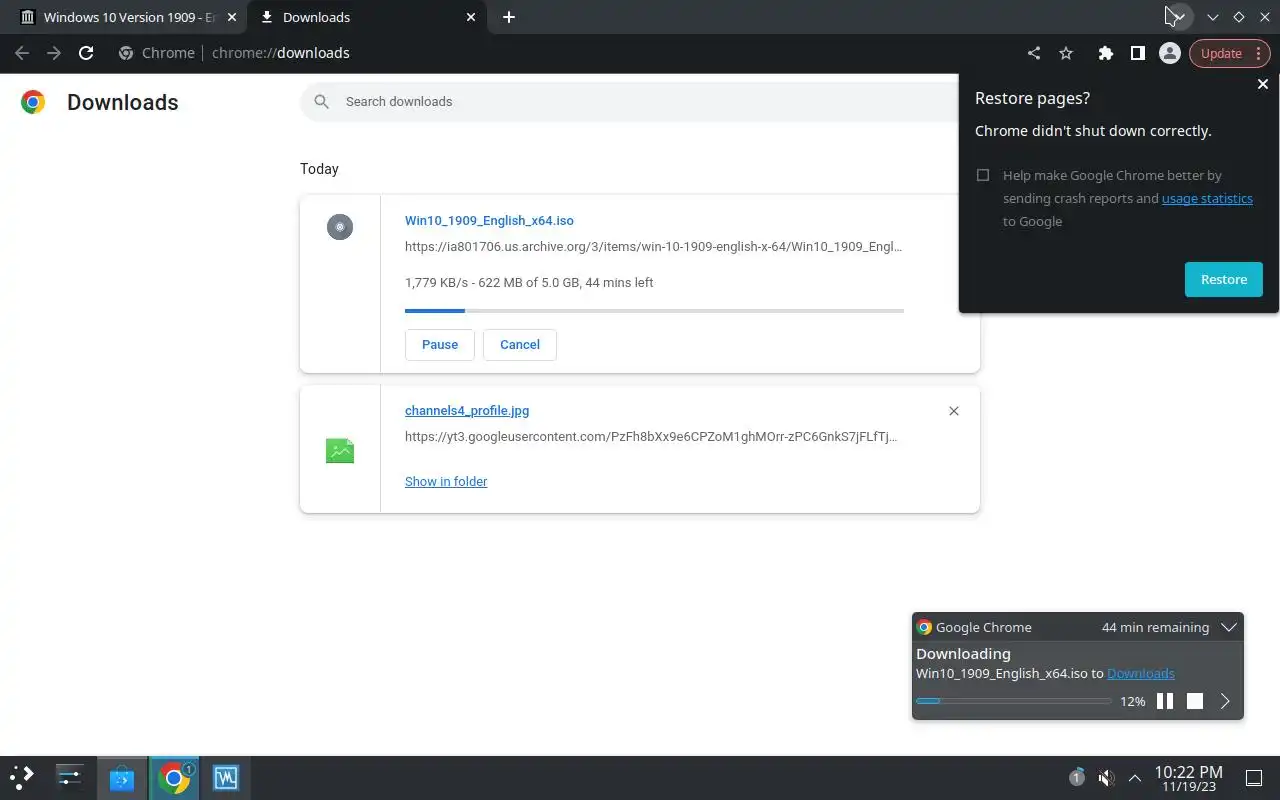Open a new tab with plus button
The width and height of the screenshot is (1280, 800).
pos(509,17)
